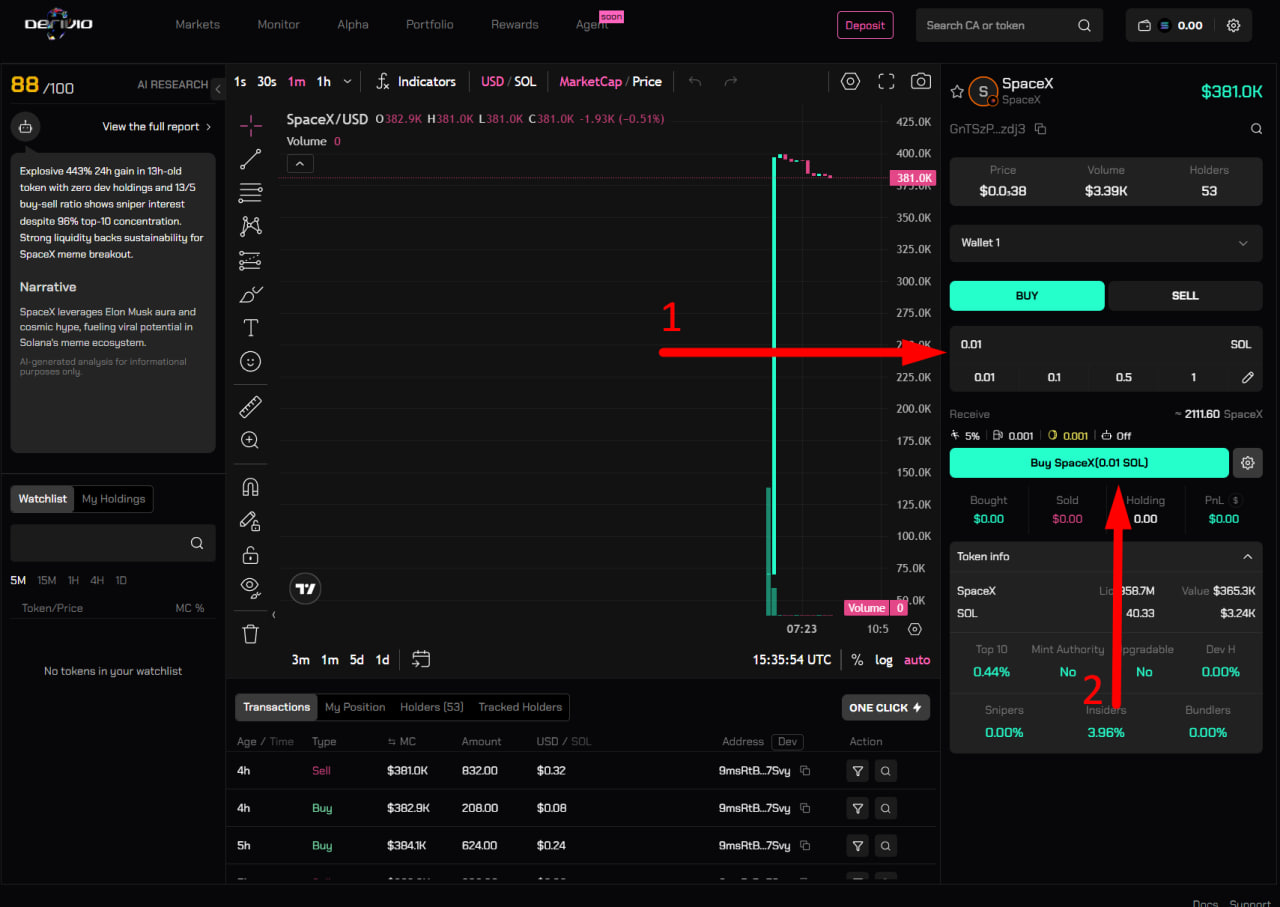Open the My Position tab
The width and height of the screenshot is (1280, 907).
(x=355, y=707)
